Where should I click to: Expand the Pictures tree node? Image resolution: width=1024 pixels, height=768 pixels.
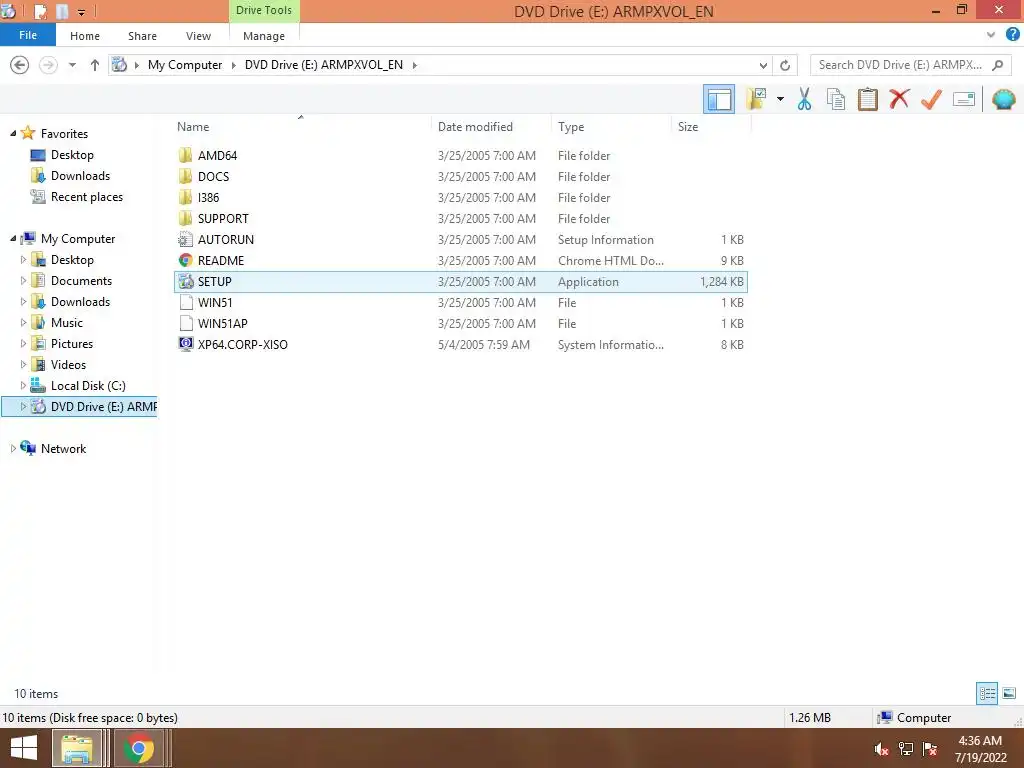tap(23, 344)
